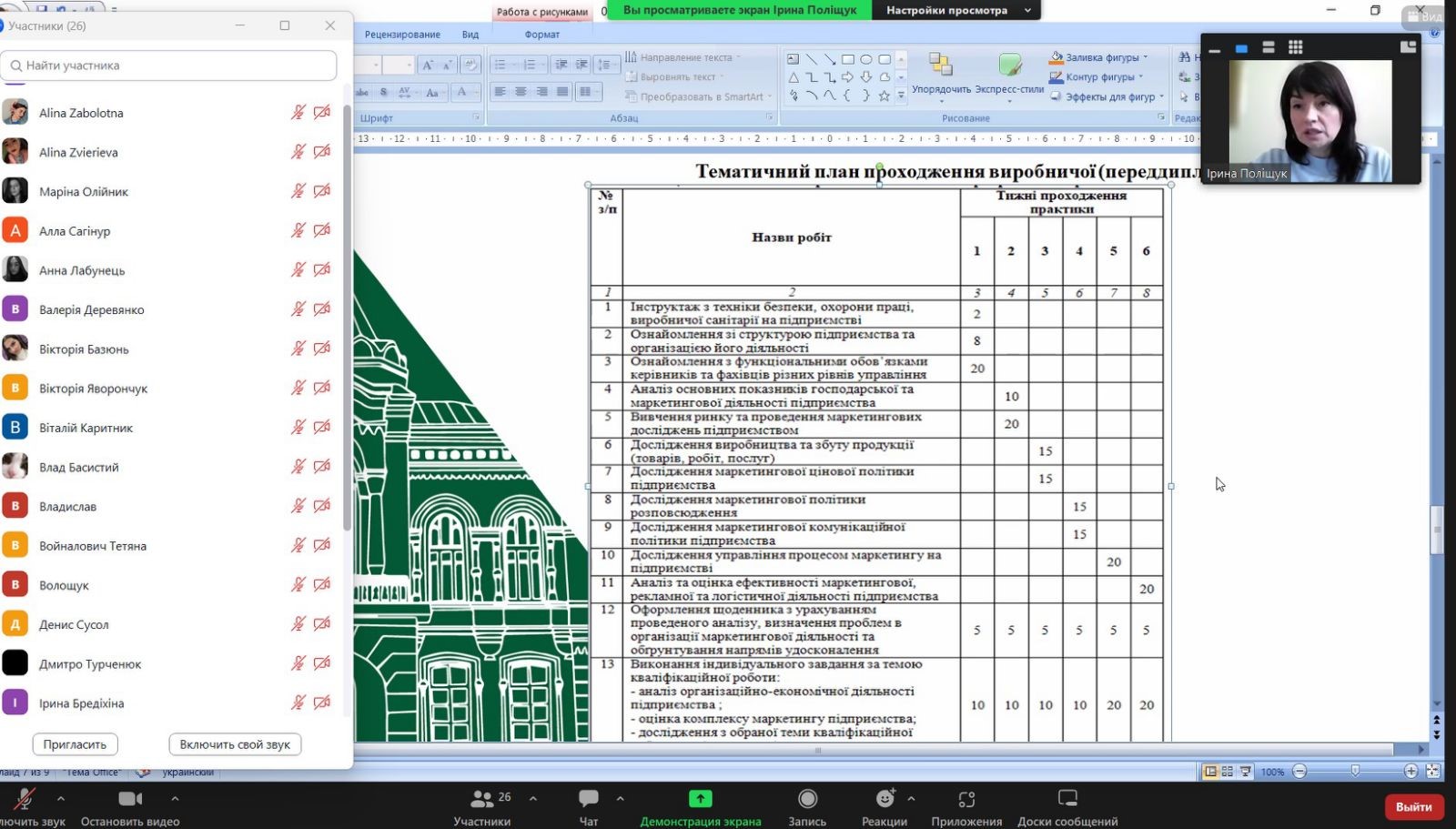Unmute microphone in Zoom toolbar
Image resolution: width=1456 pixels, height=829 pixels.
[x=25, y=799]
